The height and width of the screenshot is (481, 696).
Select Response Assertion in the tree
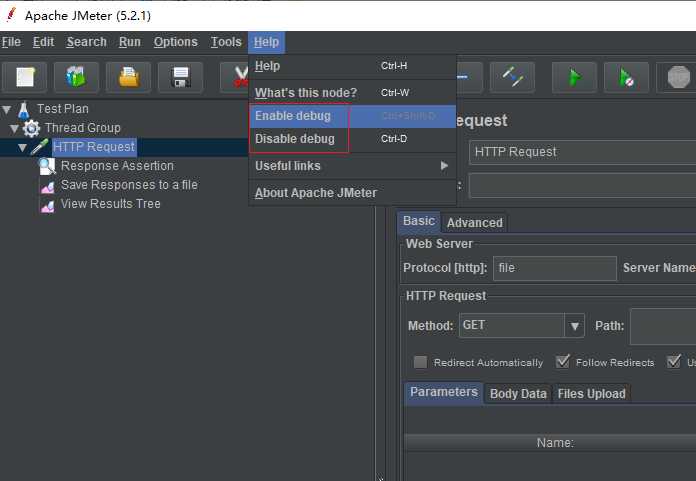point(117,166)
